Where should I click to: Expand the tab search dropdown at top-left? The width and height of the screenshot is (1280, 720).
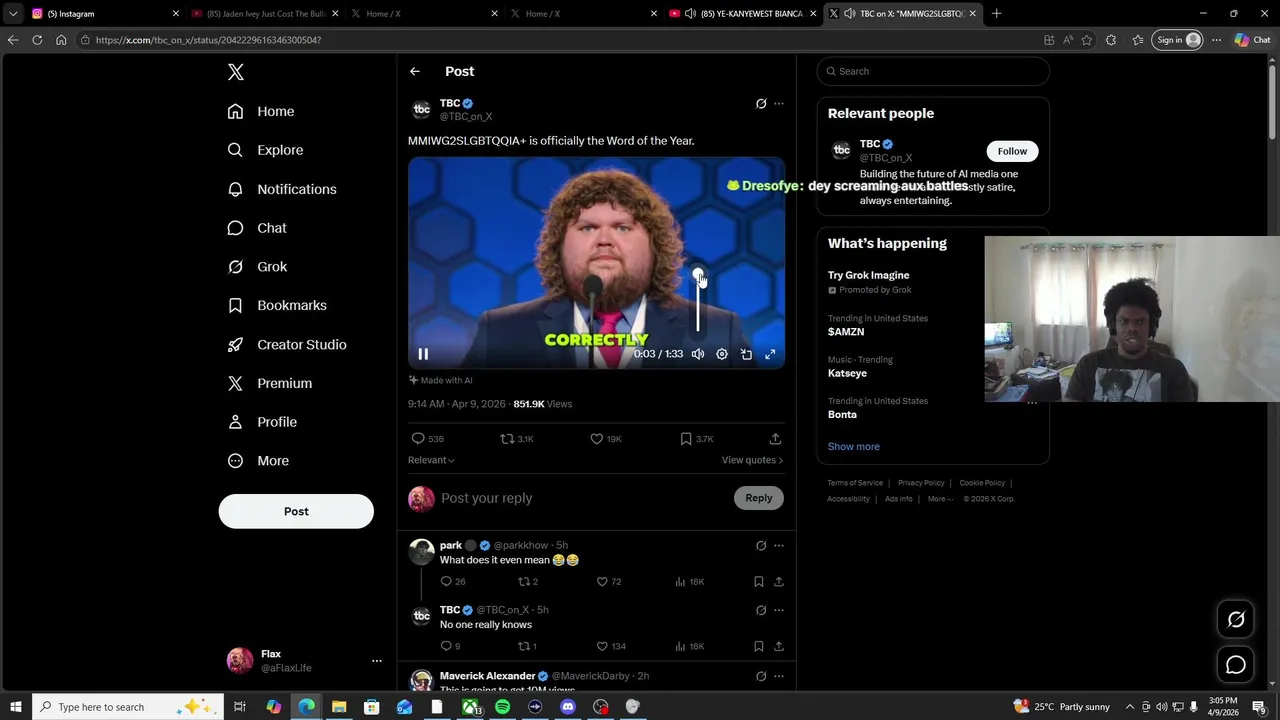coord(12,13)
